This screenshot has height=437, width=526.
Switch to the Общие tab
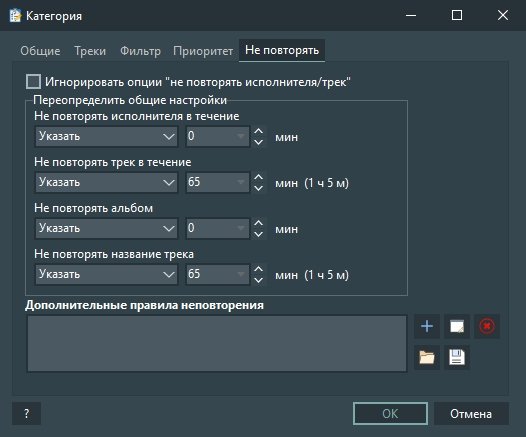click(x=40, y=51)
